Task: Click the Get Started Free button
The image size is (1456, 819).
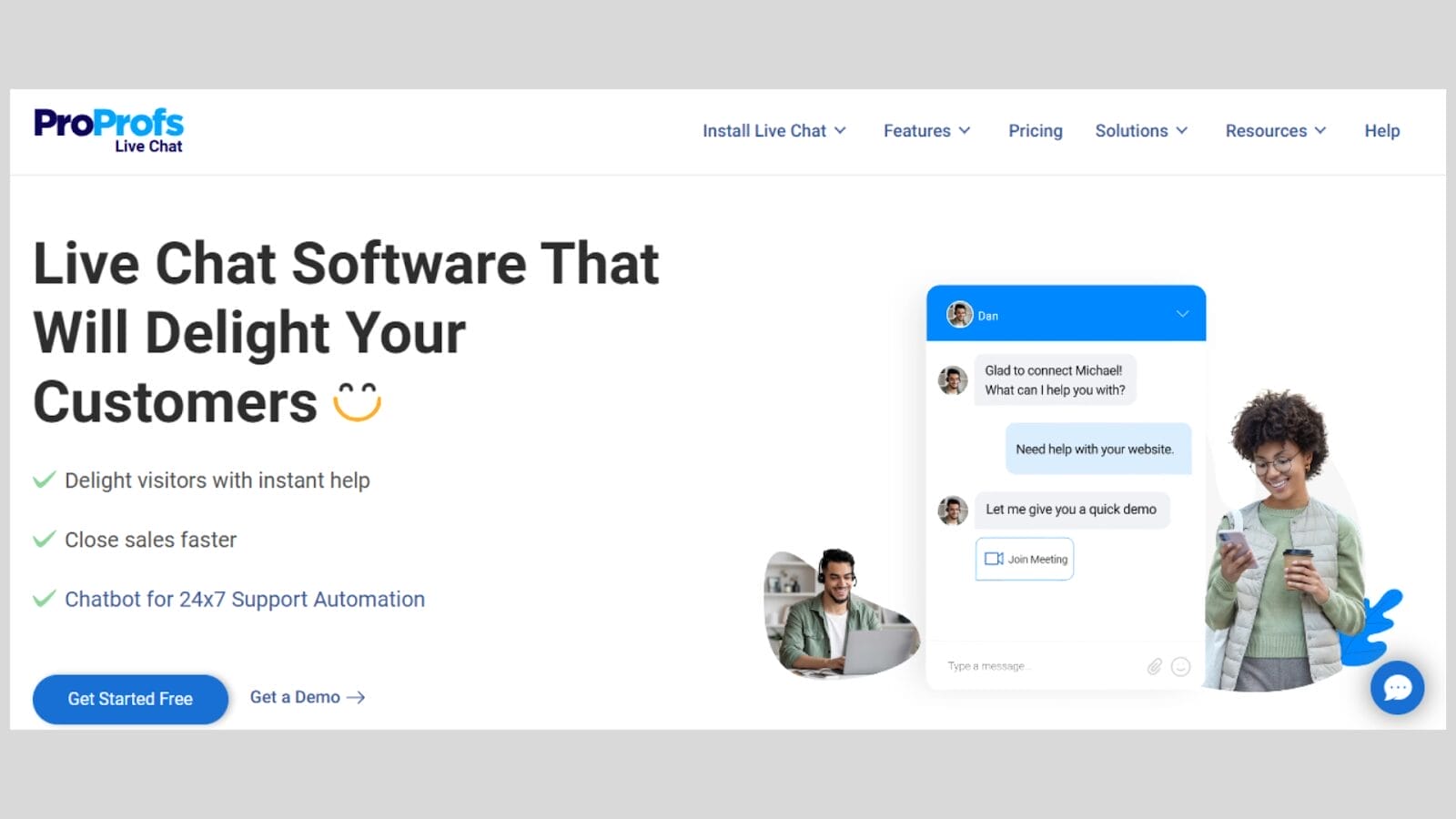Action: [x=130, y=699]
